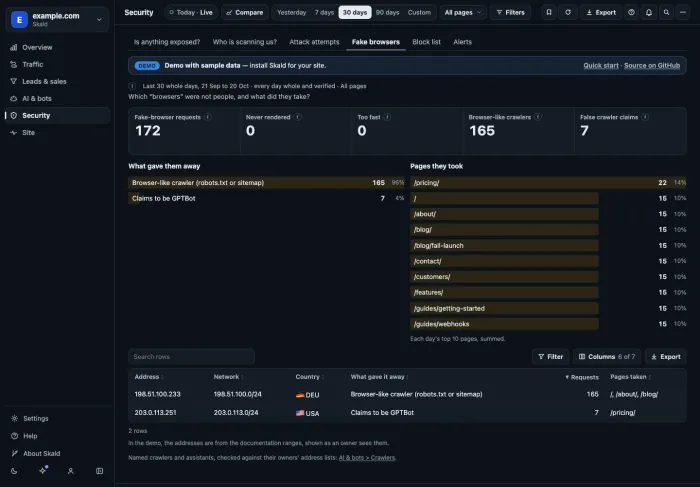
Task: Click the sparkle icon with purple dot
Action: 43,470
